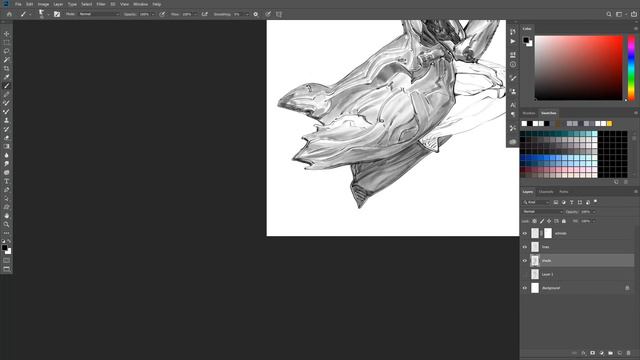Open the Brush Settings panel icon

click(57, 14)
